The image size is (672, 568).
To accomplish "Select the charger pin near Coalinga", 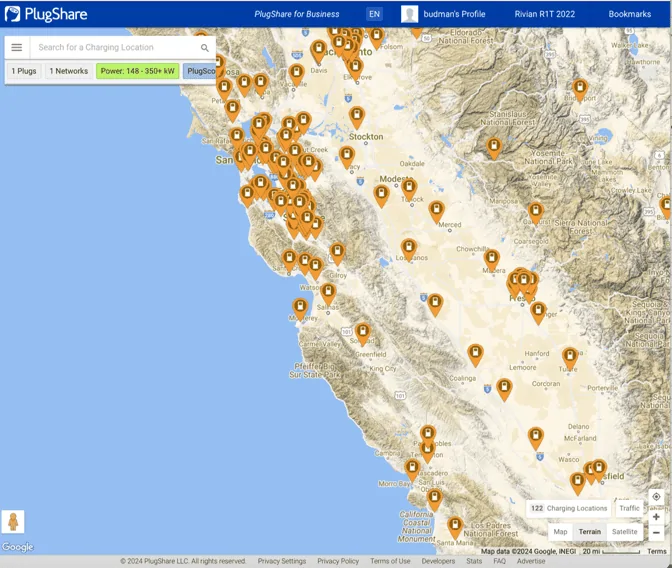I will [475, 355].
